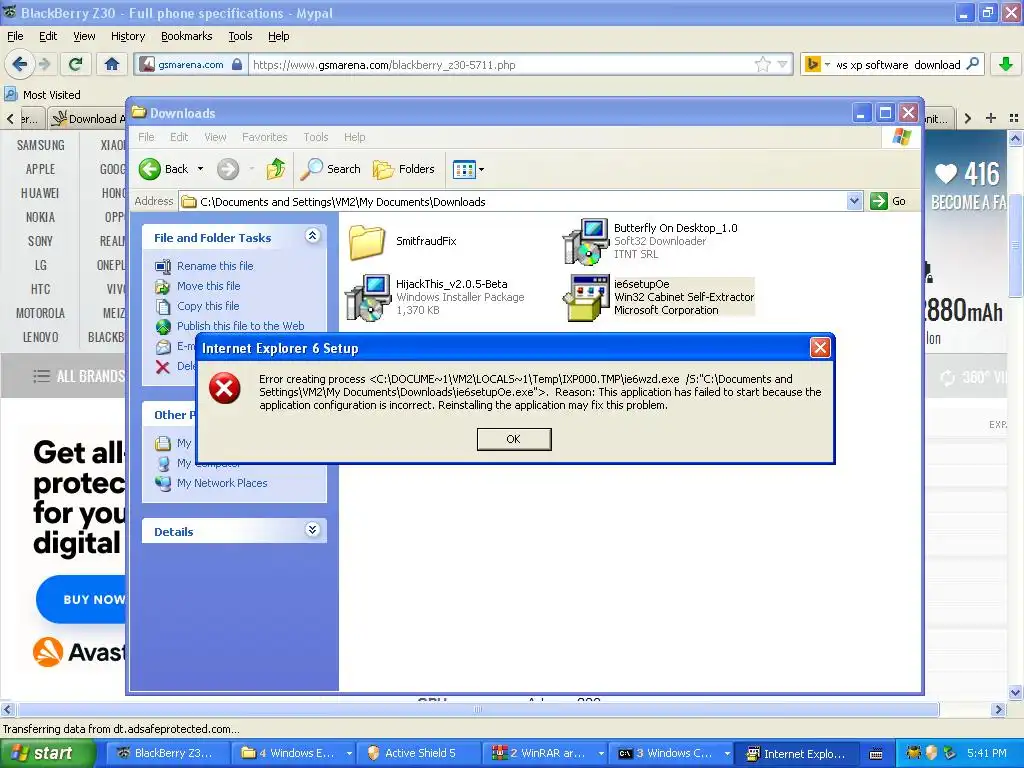Open the File menu in Mypal browser
Screen dimensions: 1024x768
coord(15,36)
